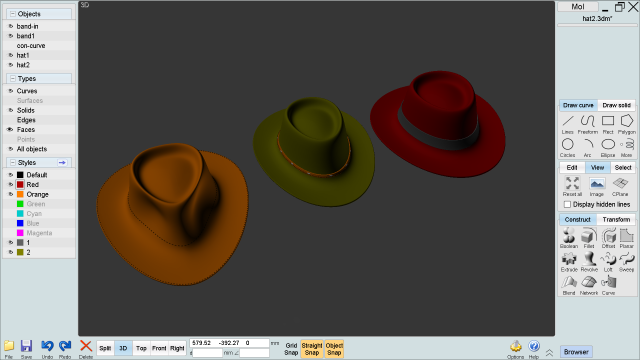The width and height of the screenshot is (640, 360).
Task: Open the File folder icon
Action: pyautogui.click(x=9, y=349)
